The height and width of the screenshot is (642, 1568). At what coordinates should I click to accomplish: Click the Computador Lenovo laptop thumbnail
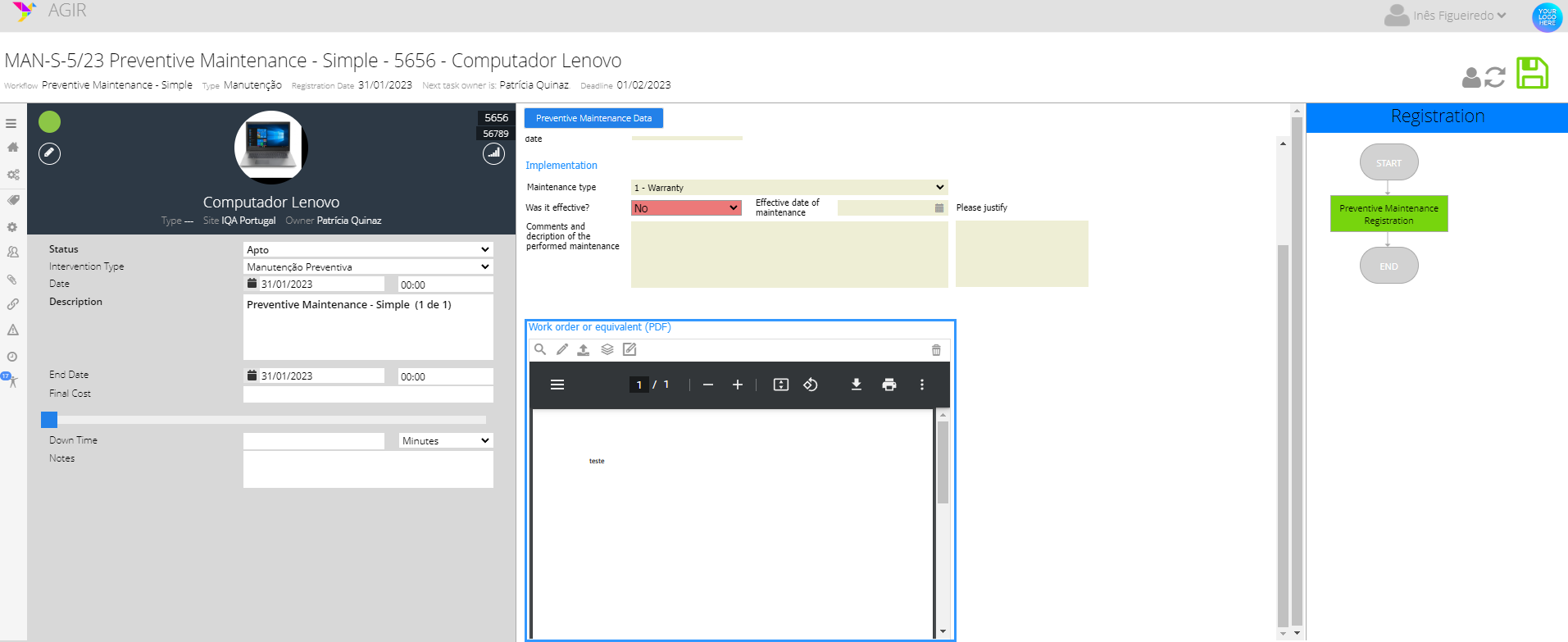tap(271, 148)
